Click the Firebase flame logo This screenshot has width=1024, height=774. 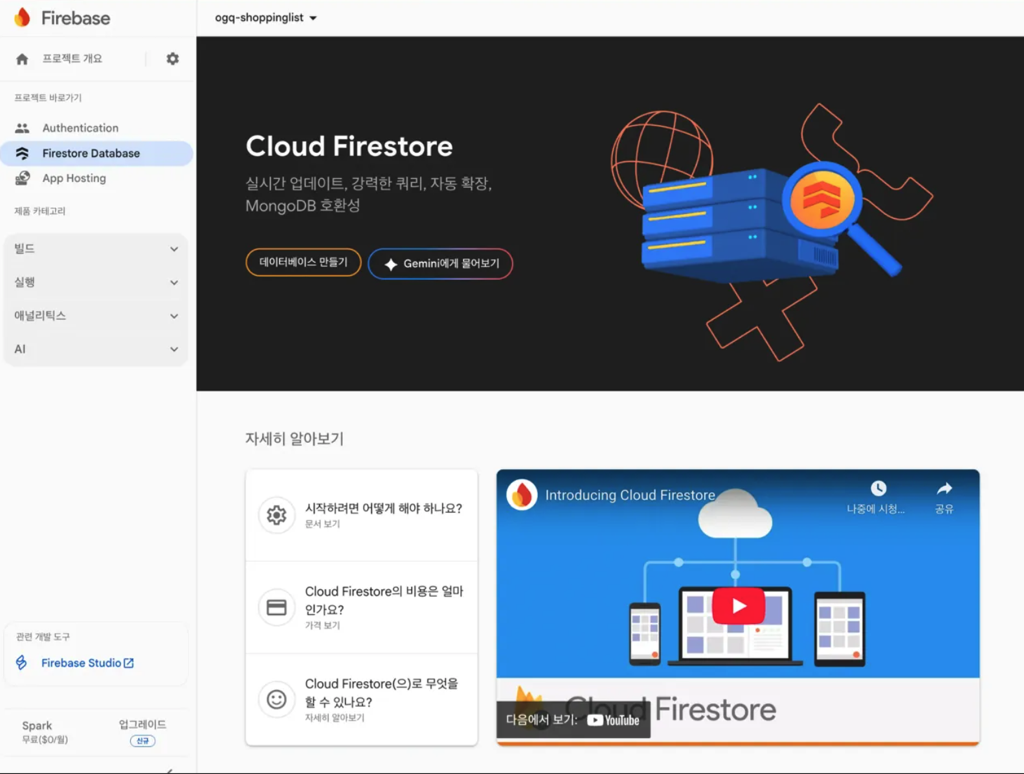pos(20,17)
